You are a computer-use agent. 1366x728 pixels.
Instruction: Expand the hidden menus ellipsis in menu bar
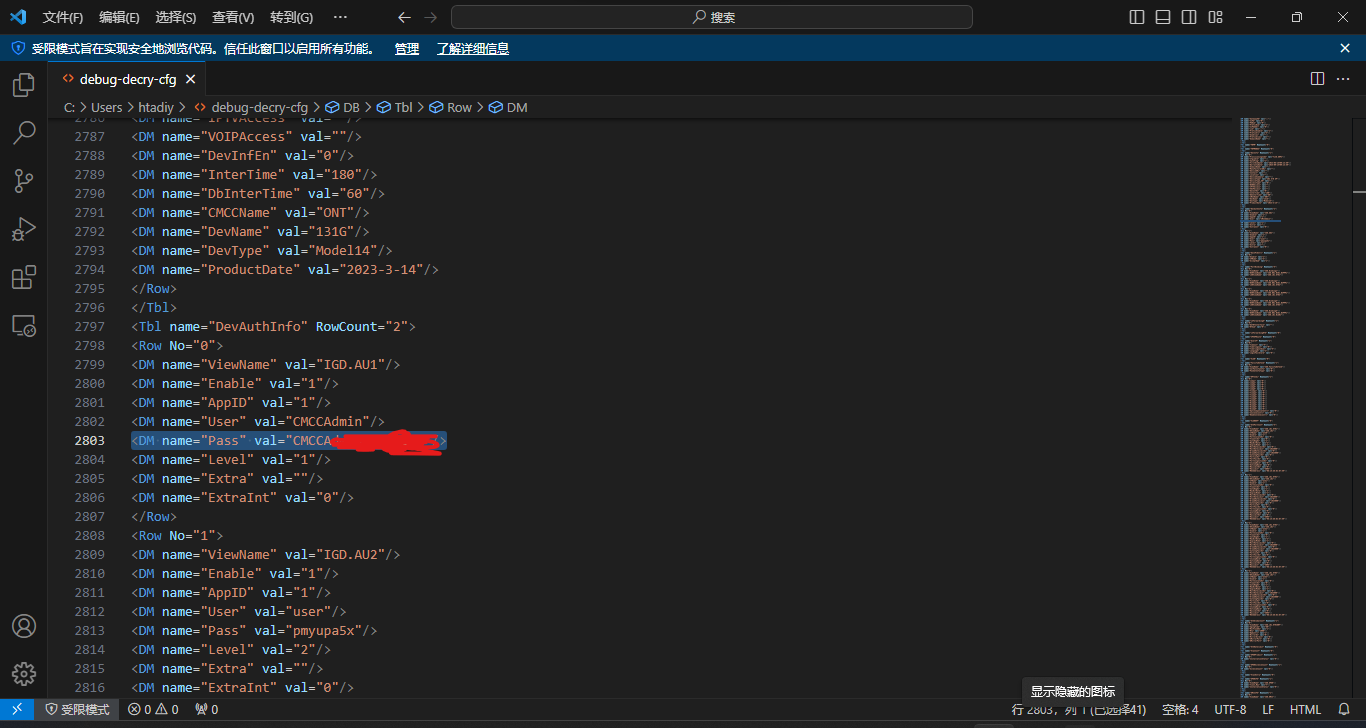point(340,17)
